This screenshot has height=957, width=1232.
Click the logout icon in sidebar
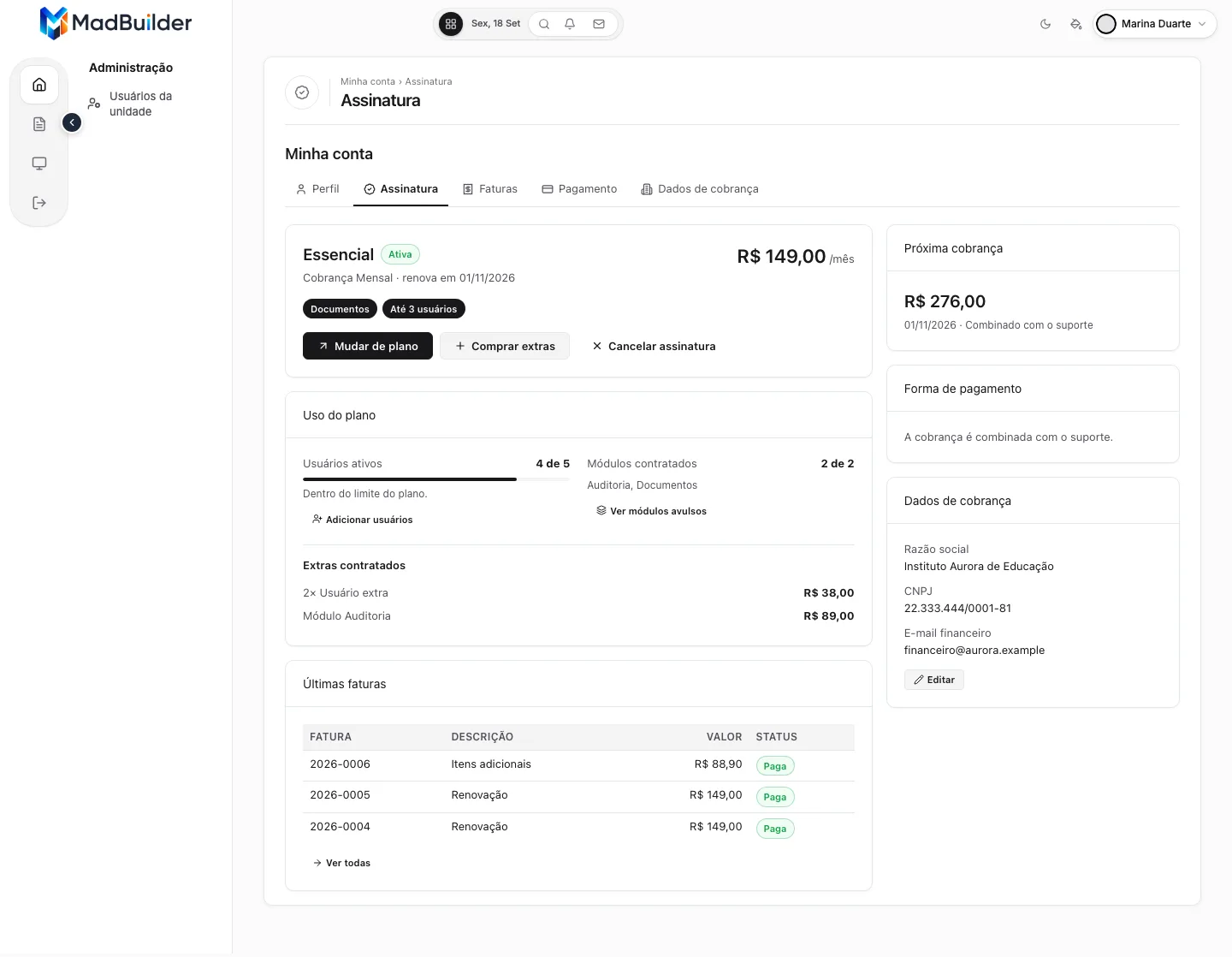pyautogui.click(x=39, y=203)
